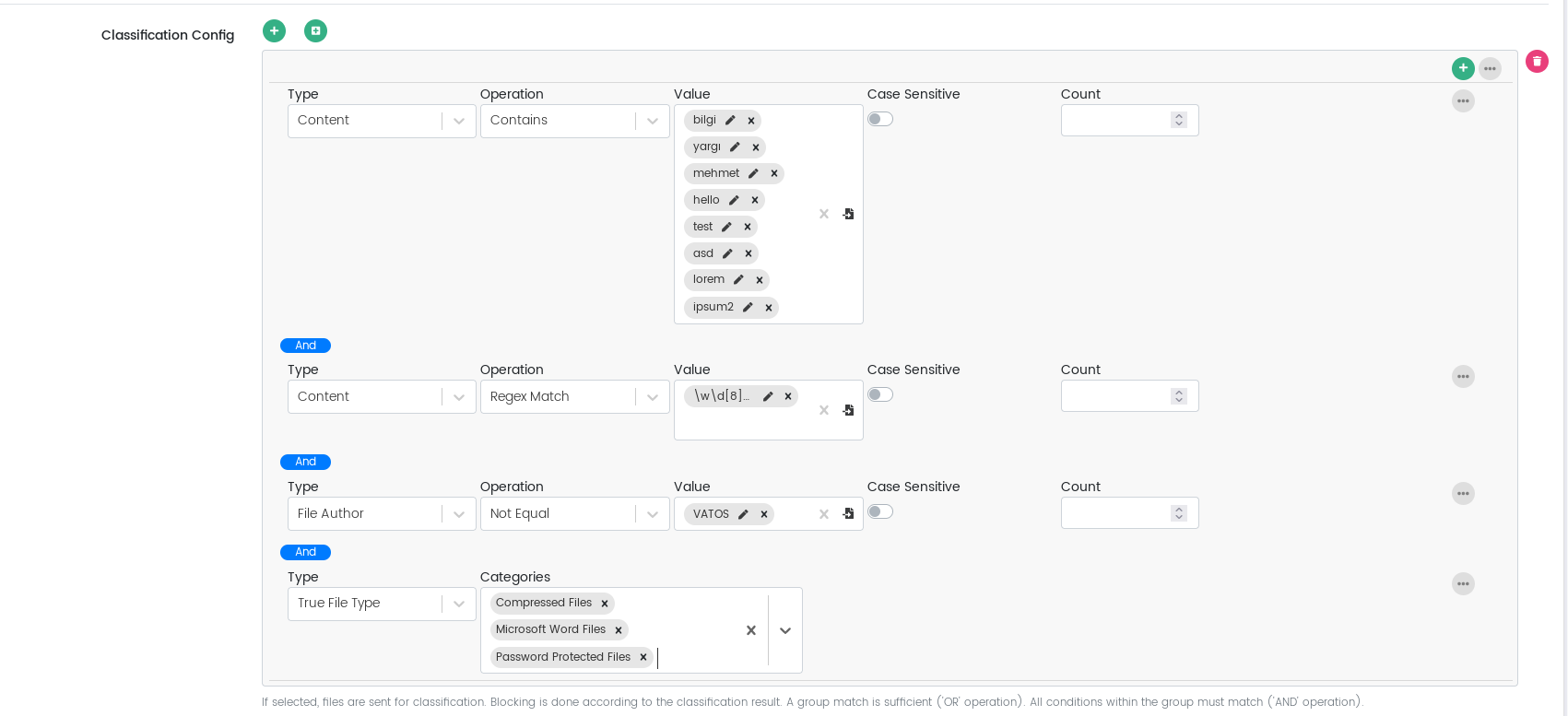Switch on Case Sensitive for the File Author condition
Image resolution: width=1568 pixels, height=716 pixels.
coord(880,511)
